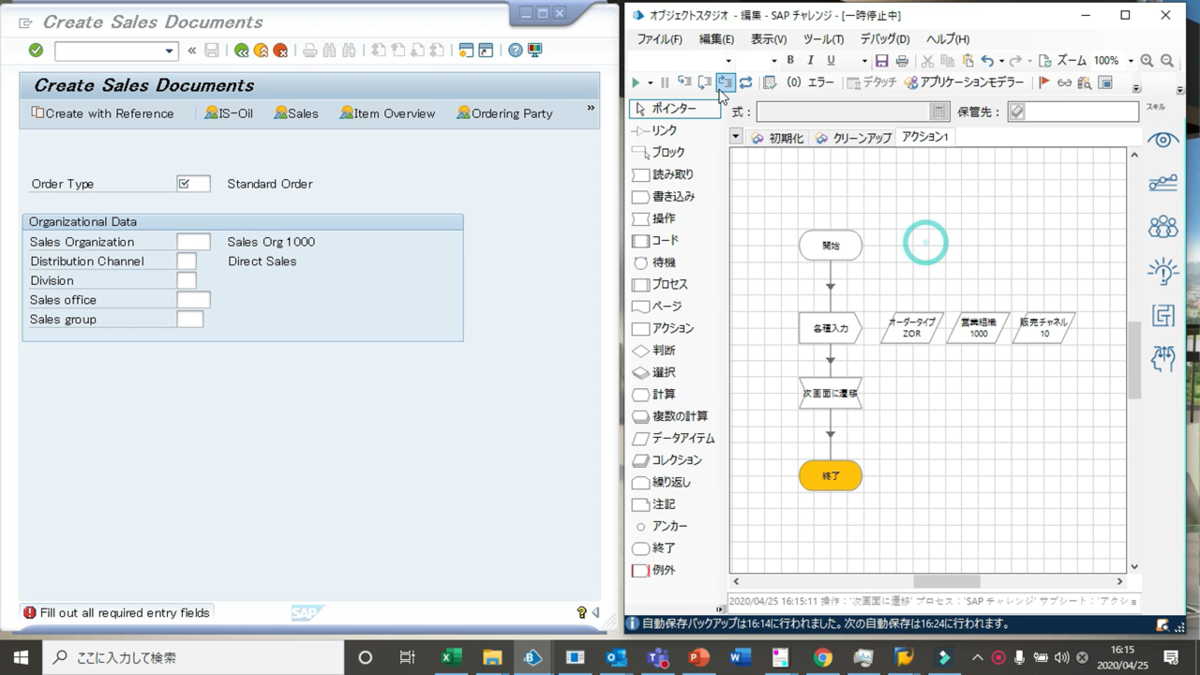Click the Item Overview button in SAP
The image size is (1200, 675).
387,113
